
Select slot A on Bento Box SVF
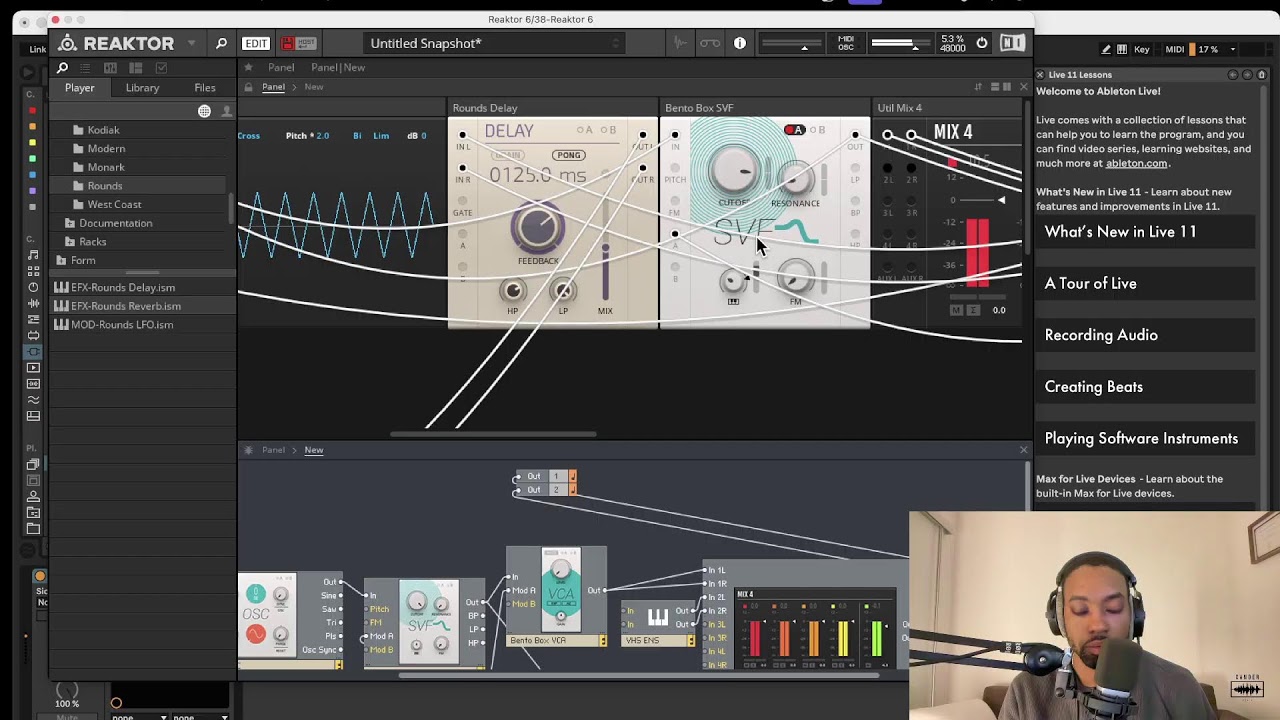[x=794, y=130]
